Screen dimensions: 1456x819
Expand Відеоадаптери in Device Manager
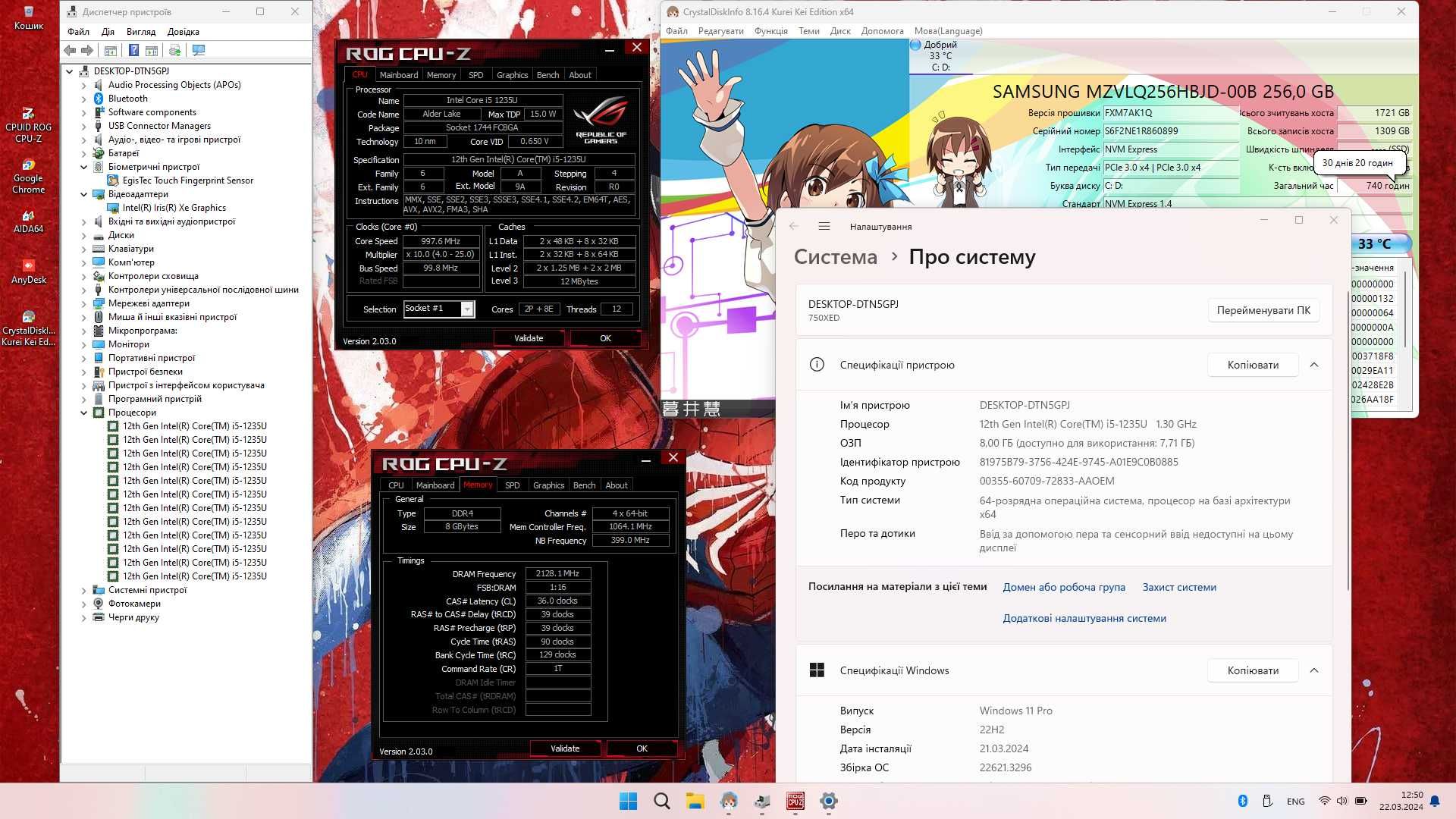[x=83, y=193]
